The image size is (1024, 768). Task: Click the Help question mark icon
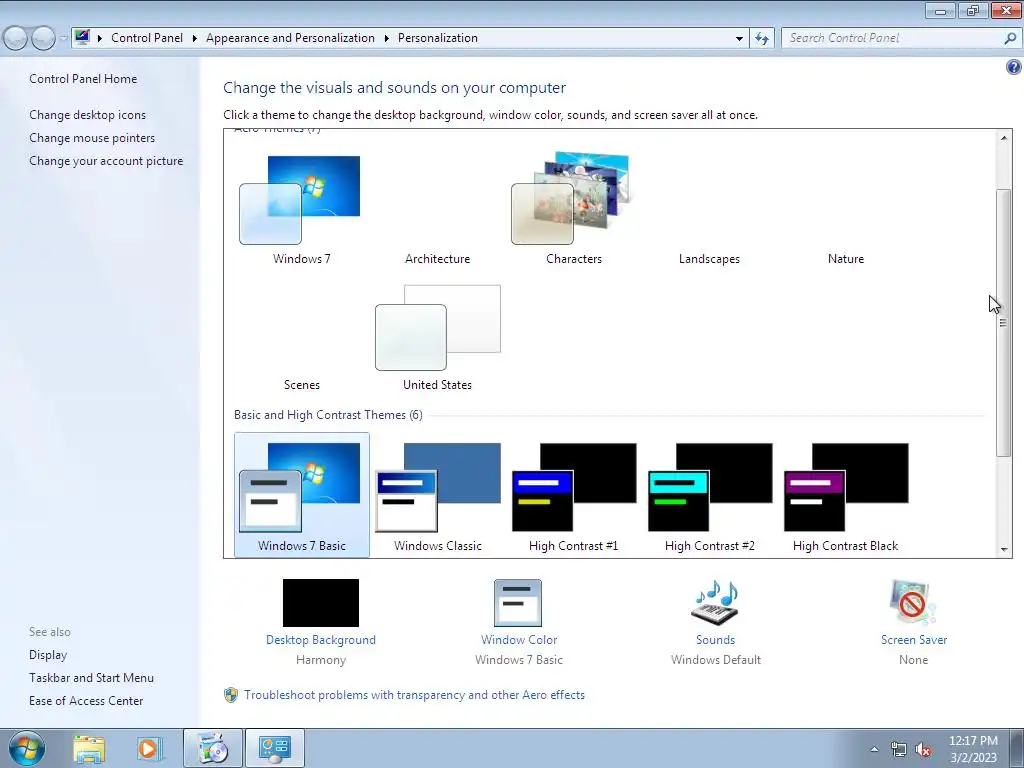click(x=1014, y=67)
